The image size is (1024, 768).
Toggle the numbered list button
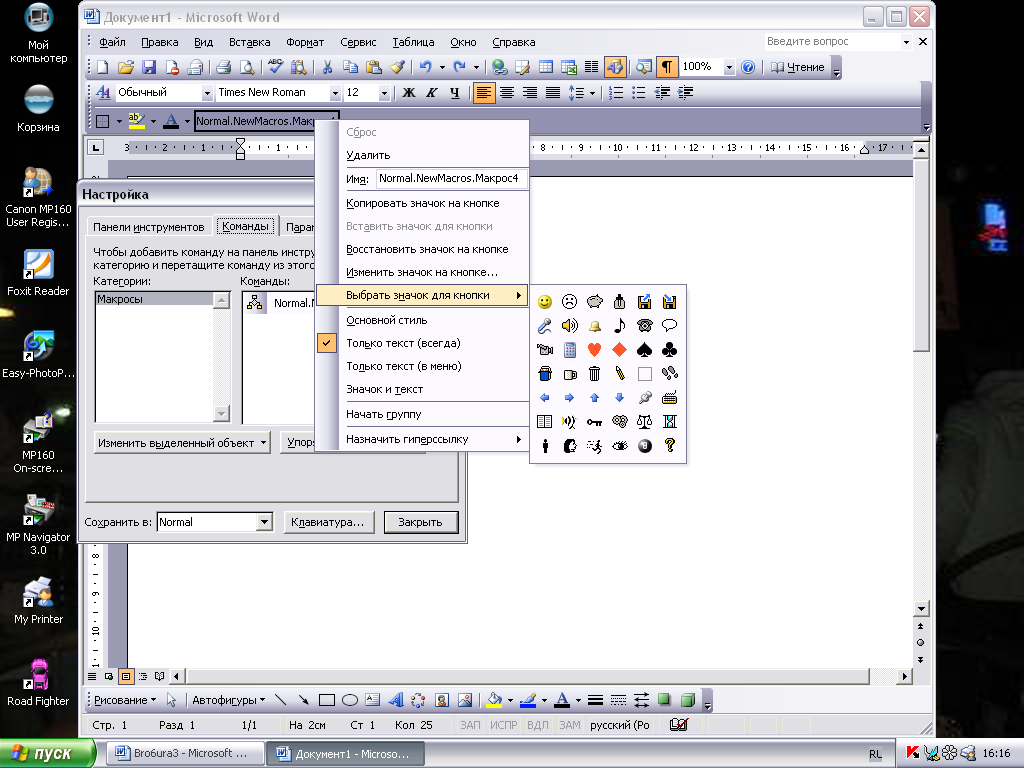coord(615,93)
